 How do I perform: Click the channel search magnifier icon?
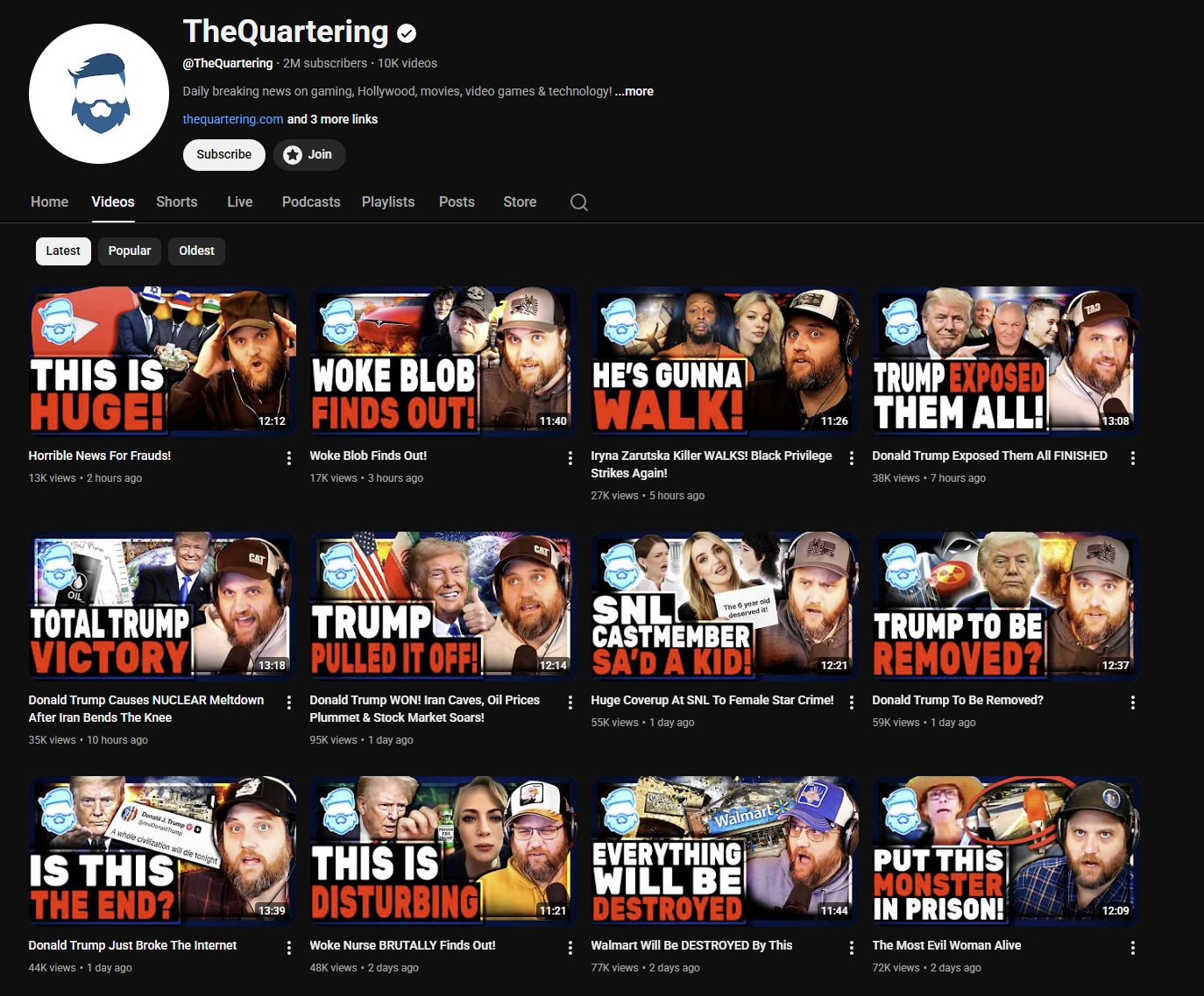pyautogui.click(x=578, y=202)
